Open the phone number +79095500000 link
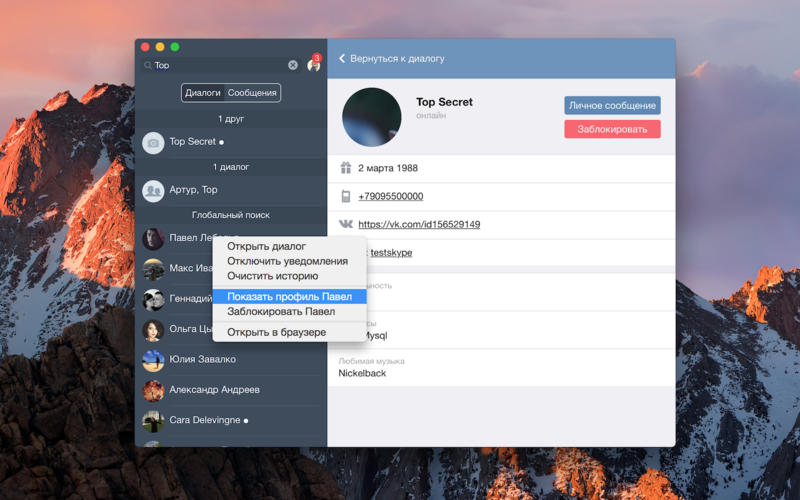Viewport: 800px width, 500px height. [391, 196]
